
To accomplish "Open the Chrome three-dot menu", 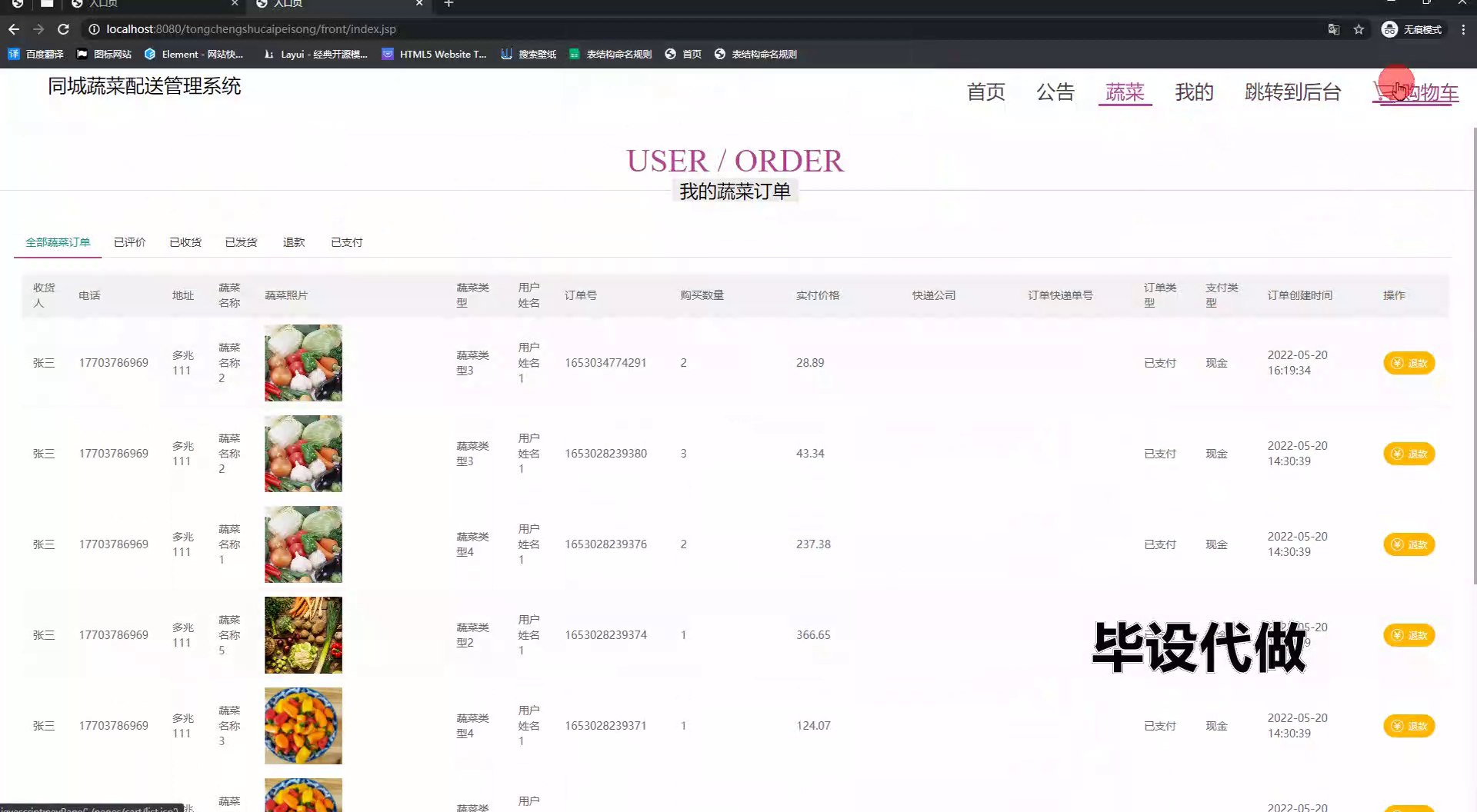I will tap(1463, 29).
